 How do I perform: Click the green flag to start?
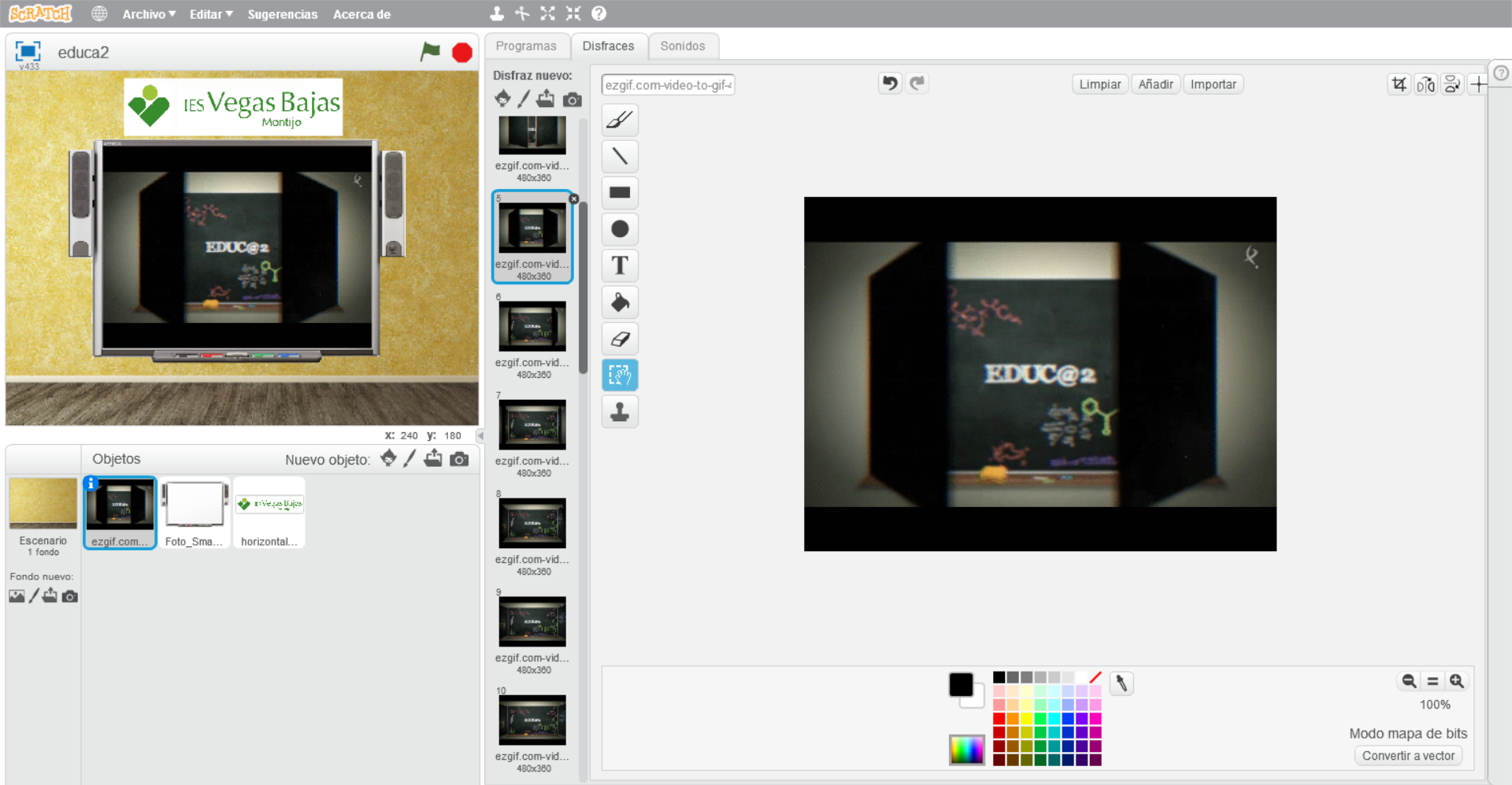tap(430, 52)
